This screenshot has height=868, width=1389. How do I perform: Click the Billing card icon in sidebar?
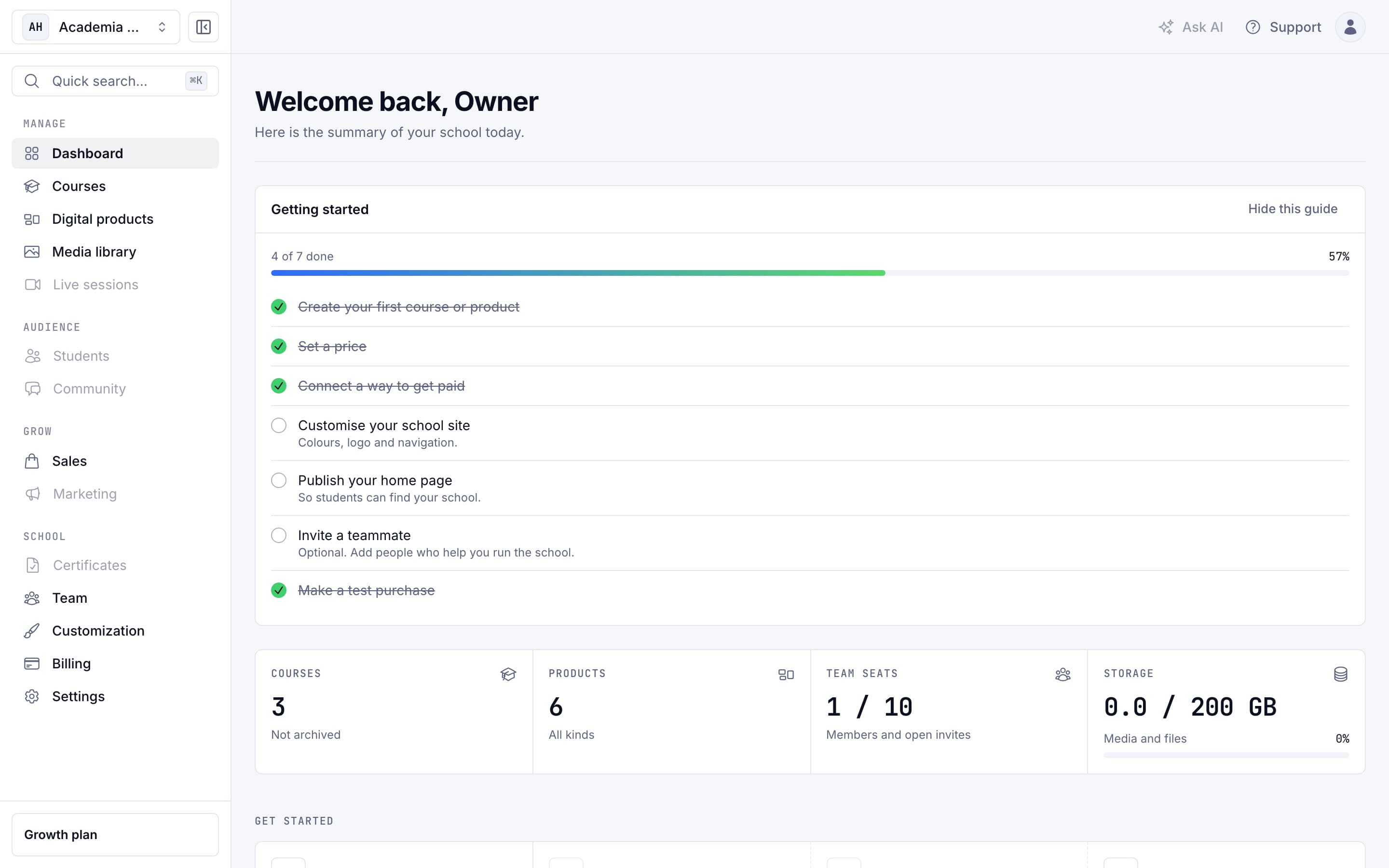(x=31, y=664)
